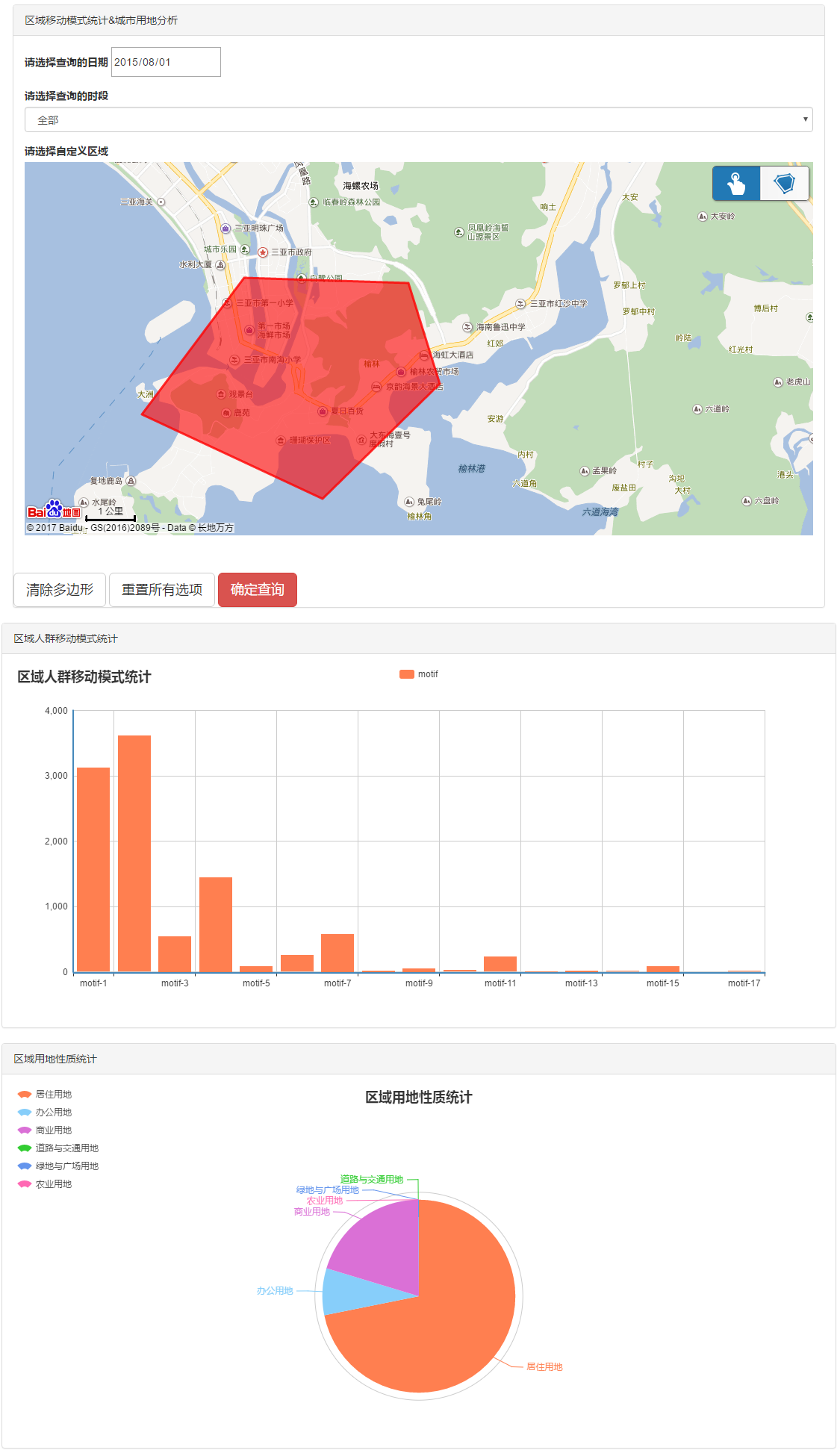Hide 道路与交通用地 in the legend

click(57, 1148)
